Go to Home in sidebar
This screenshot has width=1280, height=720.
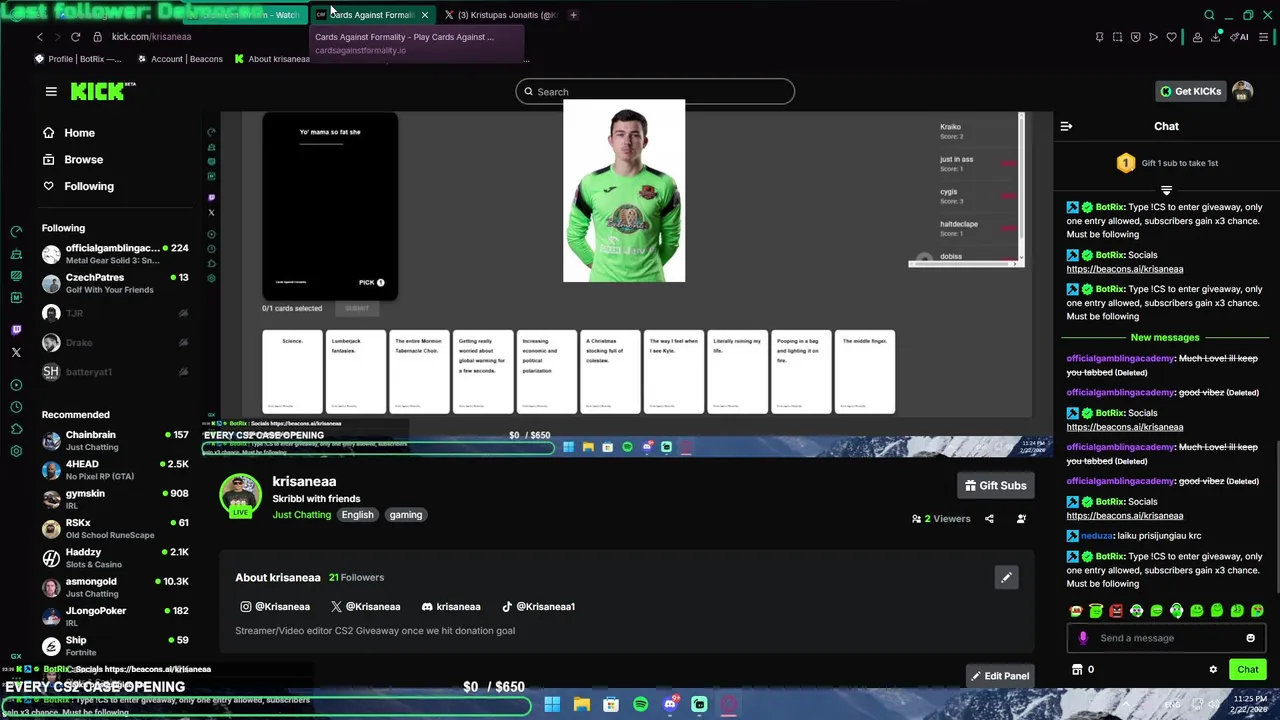(x=79, y=133)
